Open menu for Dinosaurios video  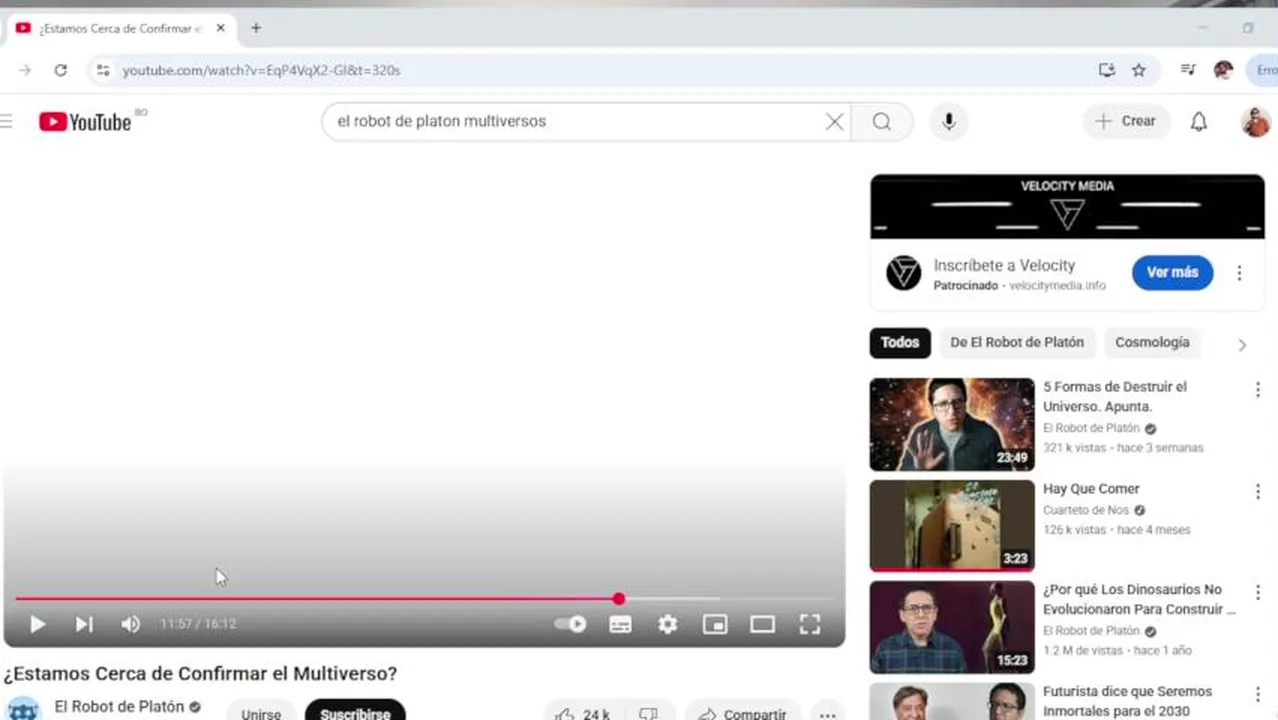pyautogui.click(x=1257, y=592)
